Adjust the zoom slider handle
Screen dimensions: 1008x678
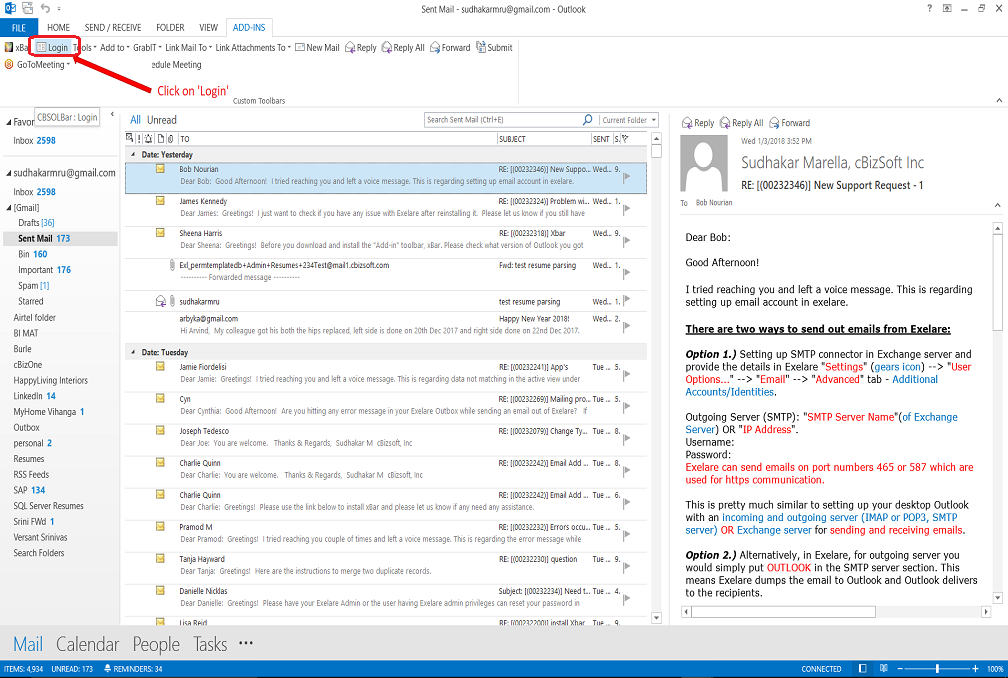(x=937, y=668)
